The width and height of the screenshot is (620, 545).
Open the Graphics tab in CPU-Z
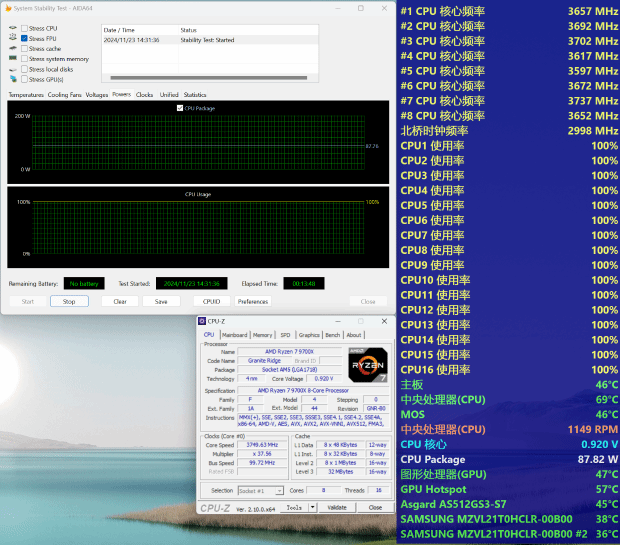tap(309, 335)
